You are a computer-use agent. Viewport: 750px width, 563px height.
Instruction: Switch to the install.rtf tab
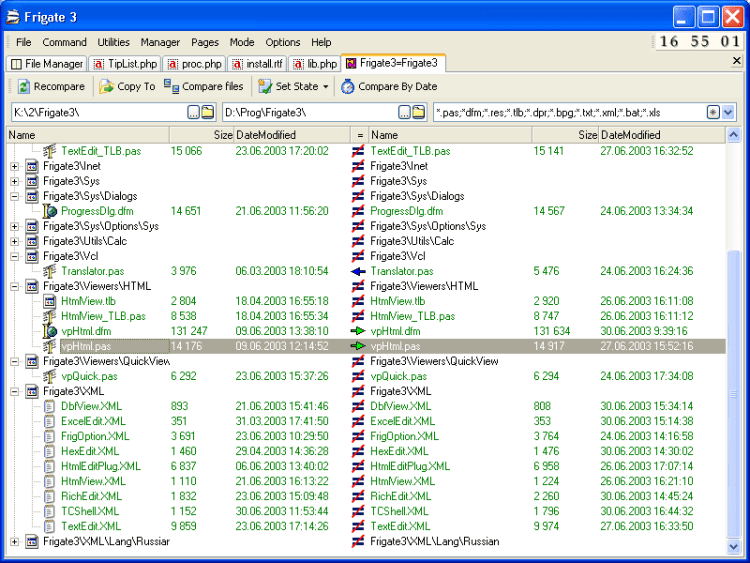[x=257, y=64]
